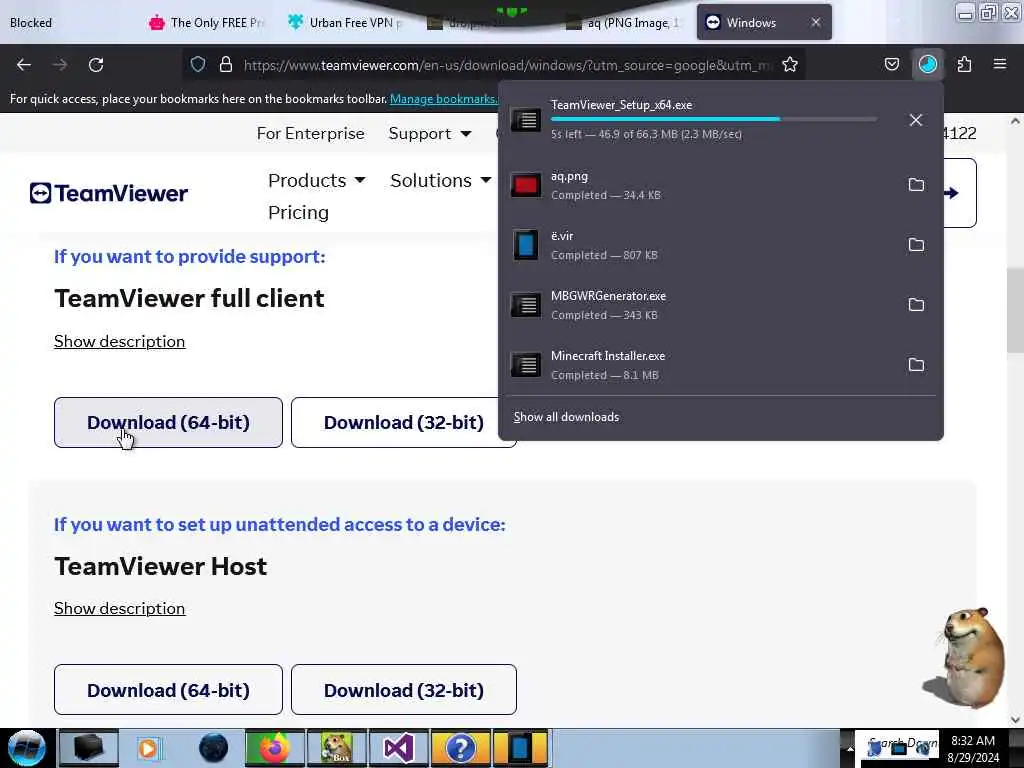Open the Manage bookmarks link
Screen dimensions: 1024x768
pyautogui.click(x=443, y=99)
